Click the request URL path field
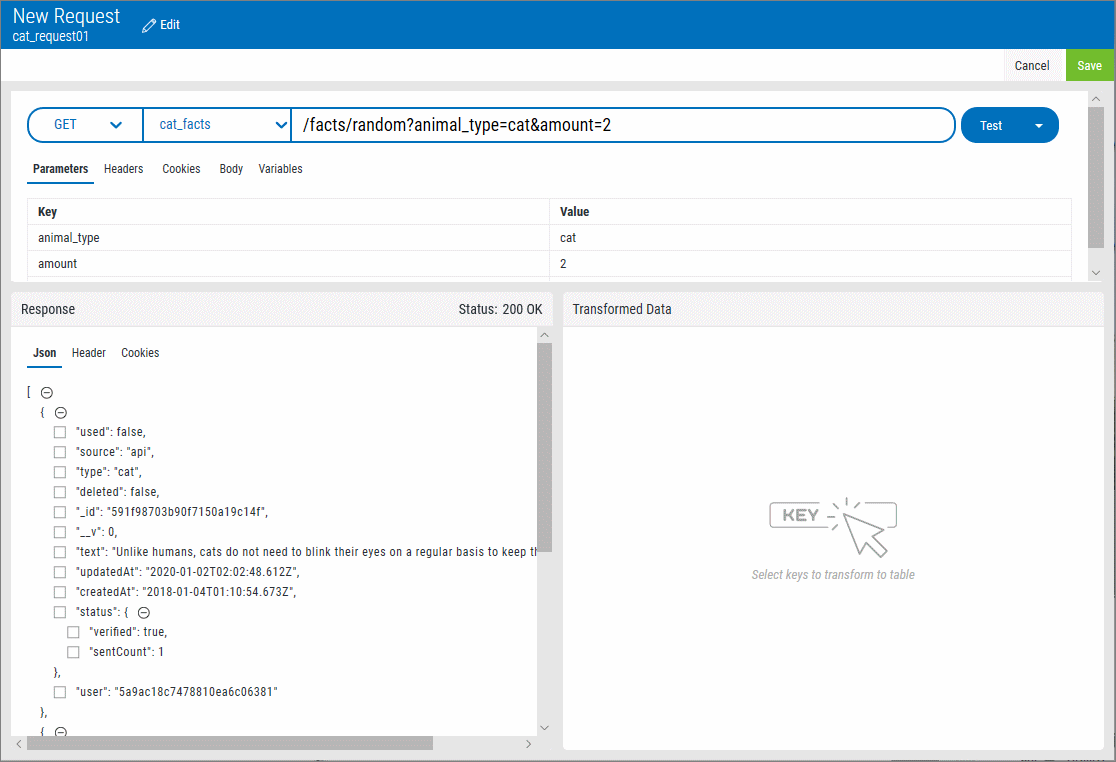 [620, 125]
